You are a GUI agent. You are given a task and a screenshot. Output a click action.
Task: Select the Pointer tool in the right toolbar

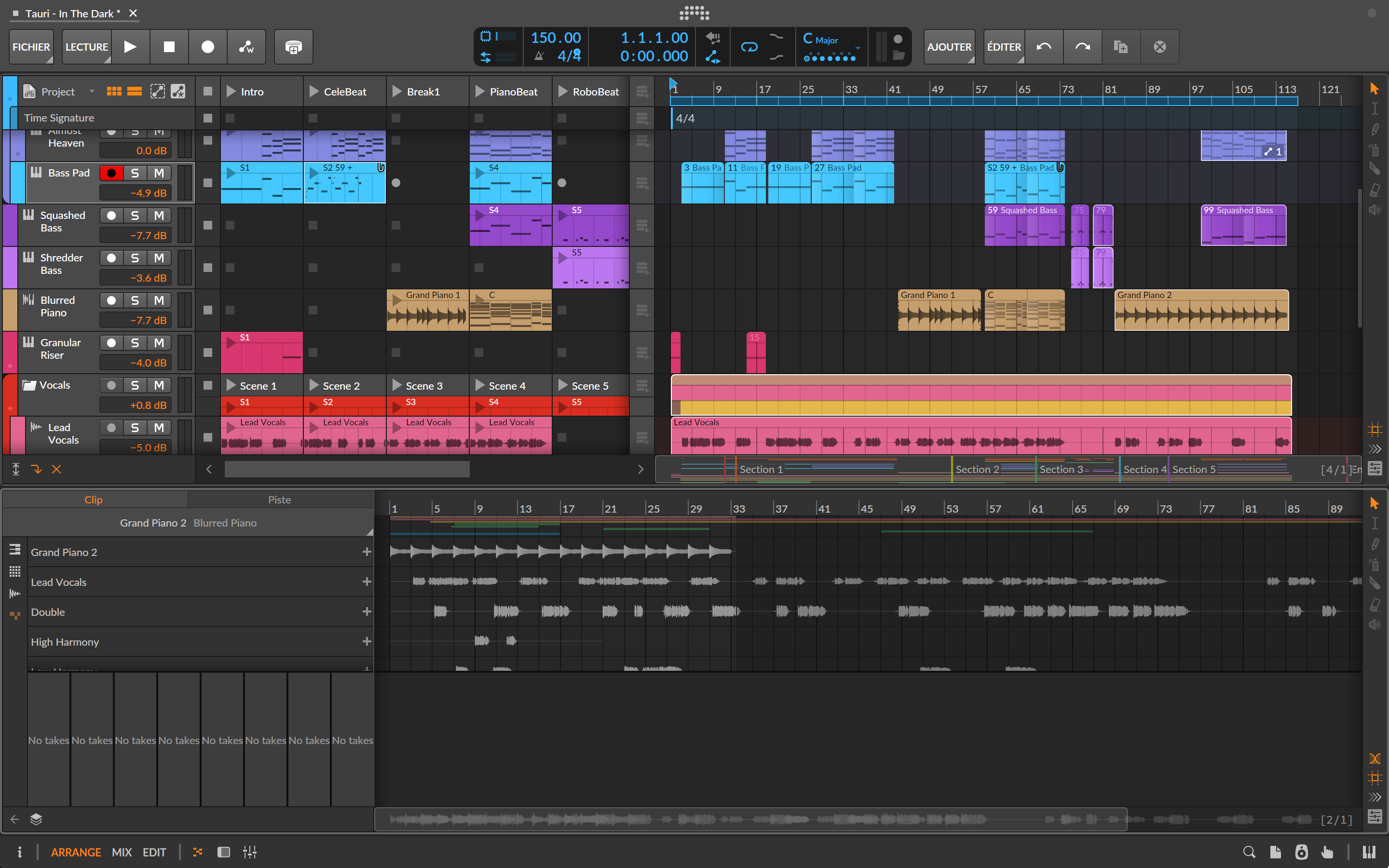(x=1375, y=89)
